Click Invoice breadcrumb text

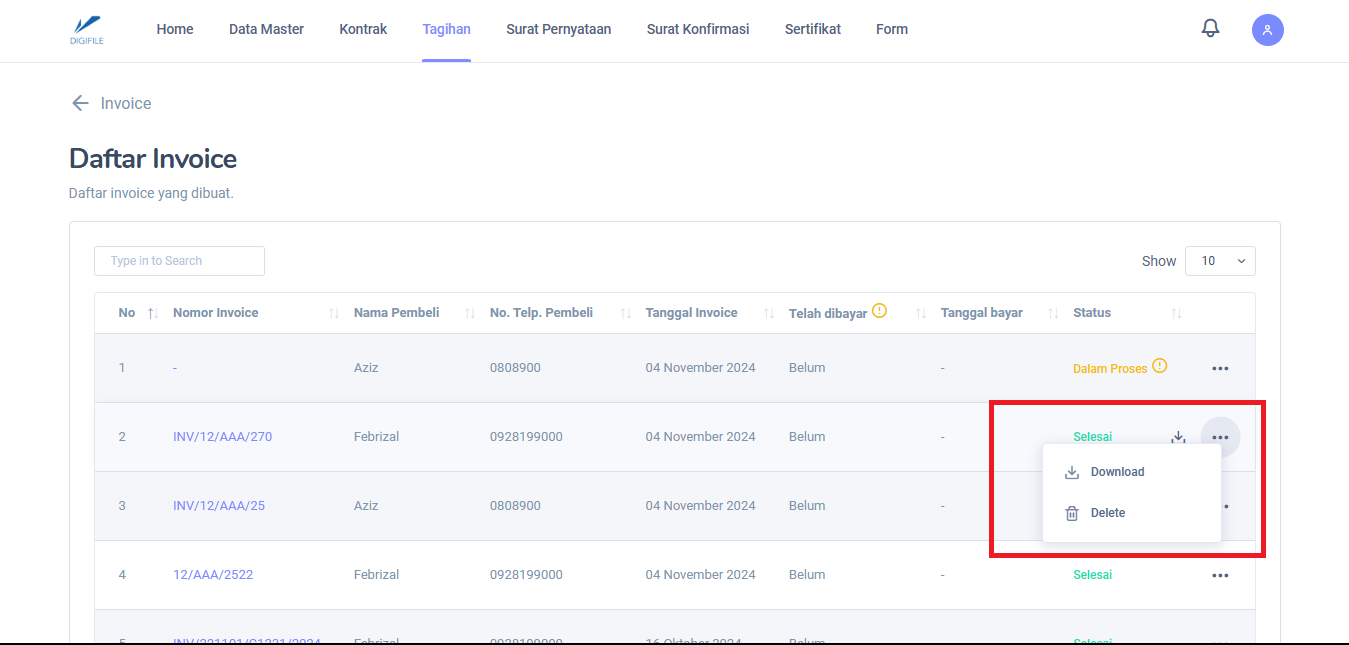[126, 103]
